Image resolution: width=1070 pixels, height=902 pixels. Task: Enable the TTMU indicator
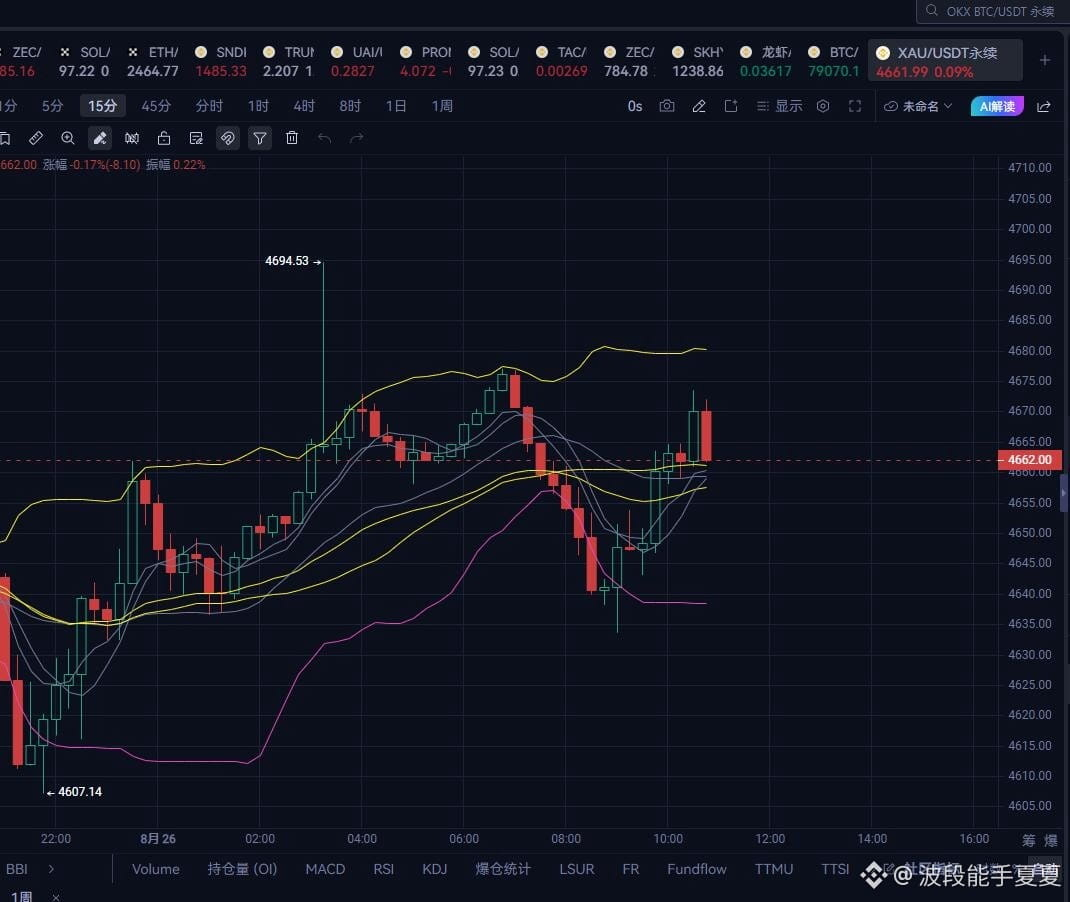774,869
